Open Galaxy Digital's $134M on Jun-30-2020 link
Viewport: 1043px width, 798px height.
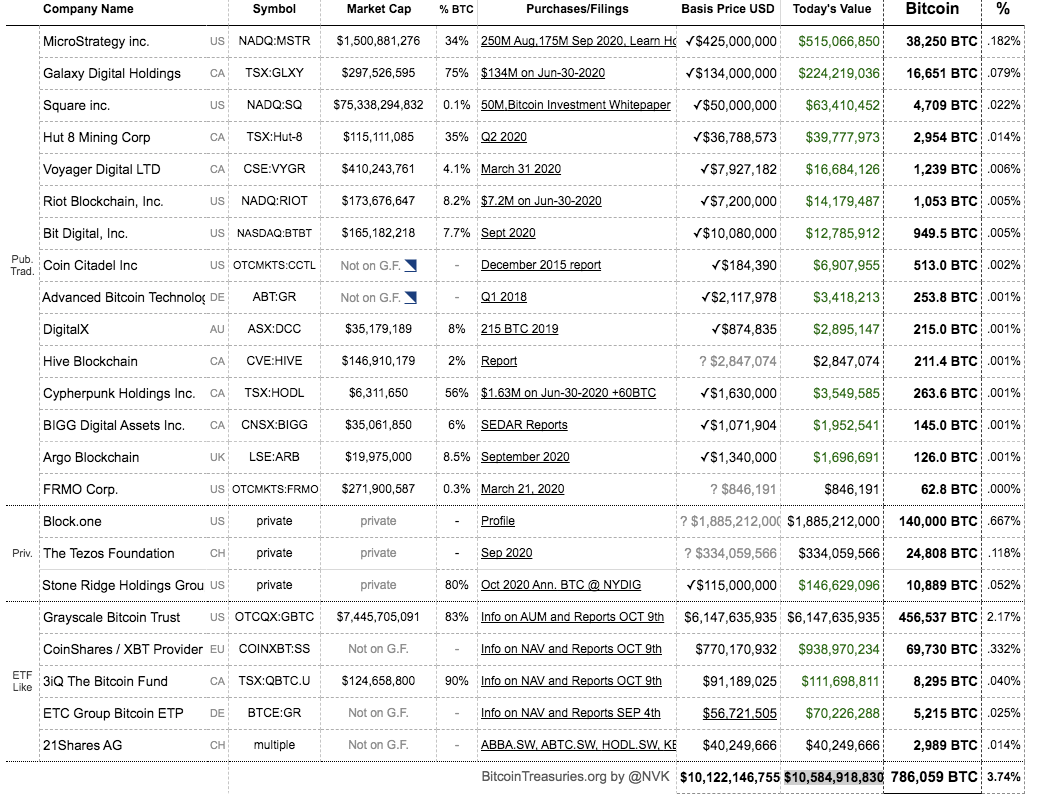point(545,73)
